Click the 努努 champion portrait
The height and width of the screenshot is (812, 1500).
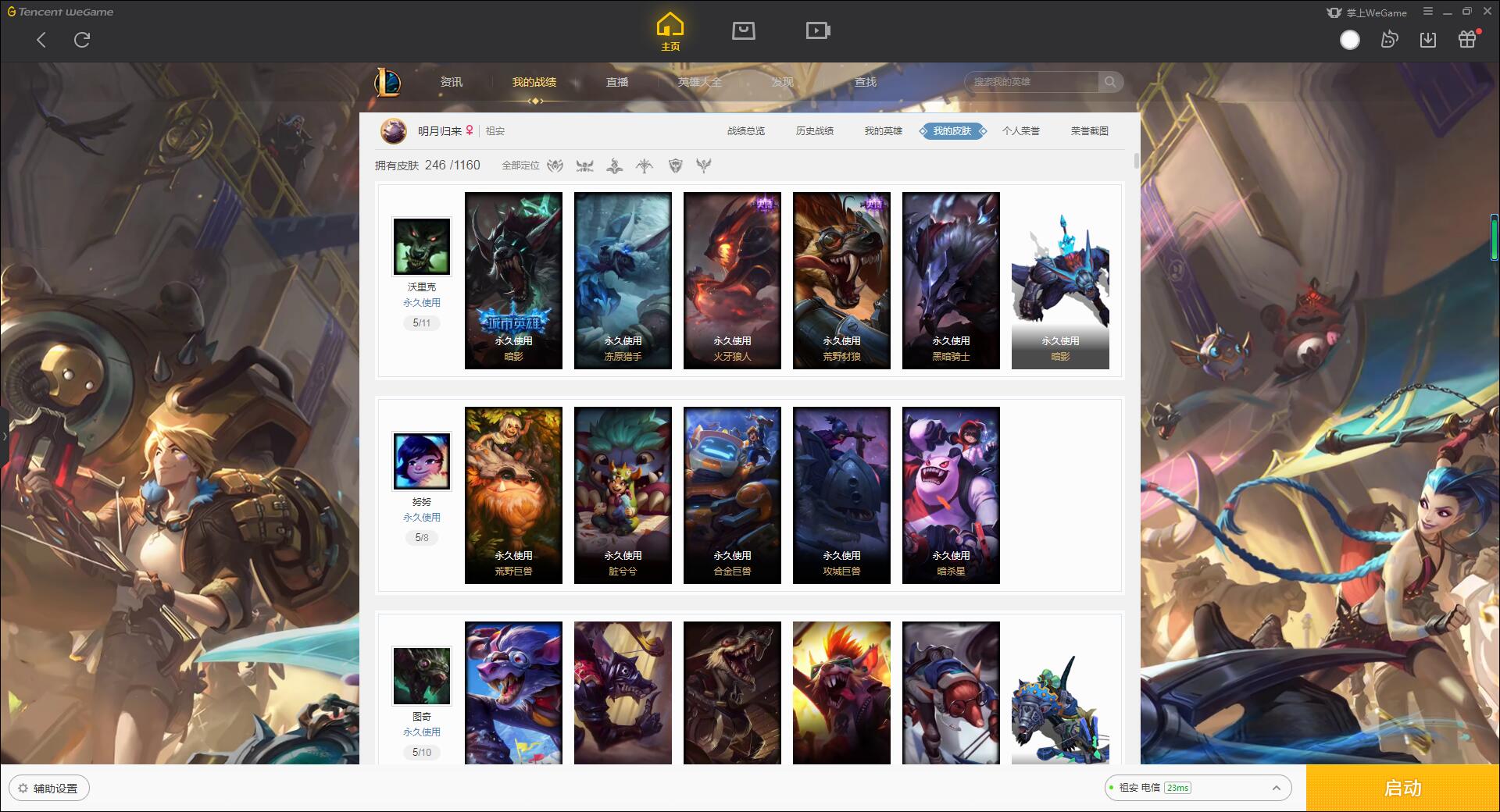422,461
